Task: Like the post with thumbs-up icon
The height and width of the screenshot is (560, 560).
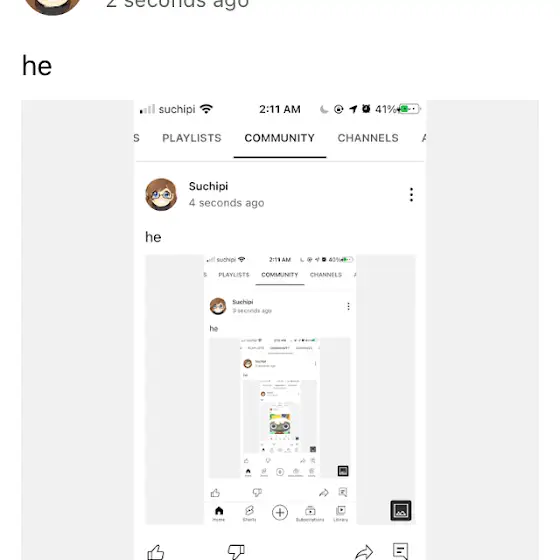Action: click(156, 552)
